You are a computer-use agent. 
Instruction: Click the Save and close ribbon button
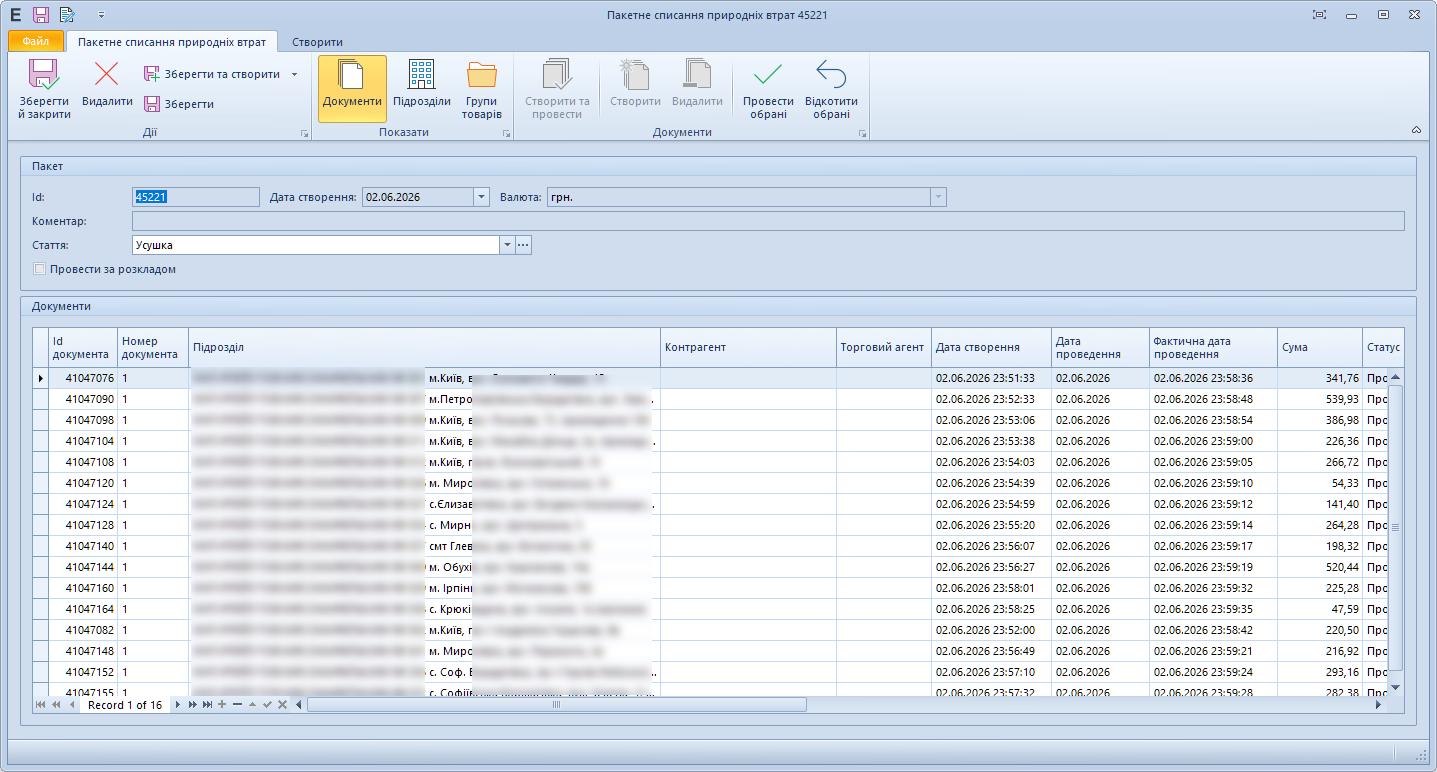coord(44,89)
